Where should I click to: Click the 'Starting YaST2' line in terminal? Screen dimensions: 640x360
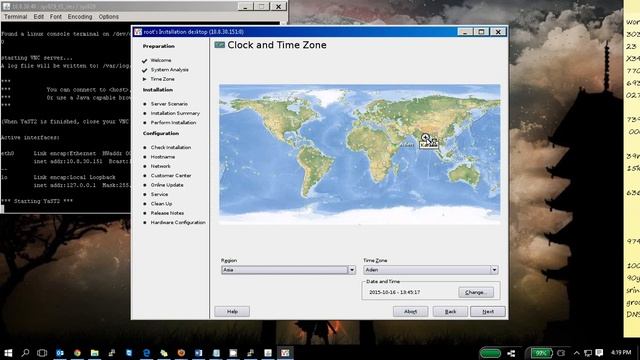point(37,201)
